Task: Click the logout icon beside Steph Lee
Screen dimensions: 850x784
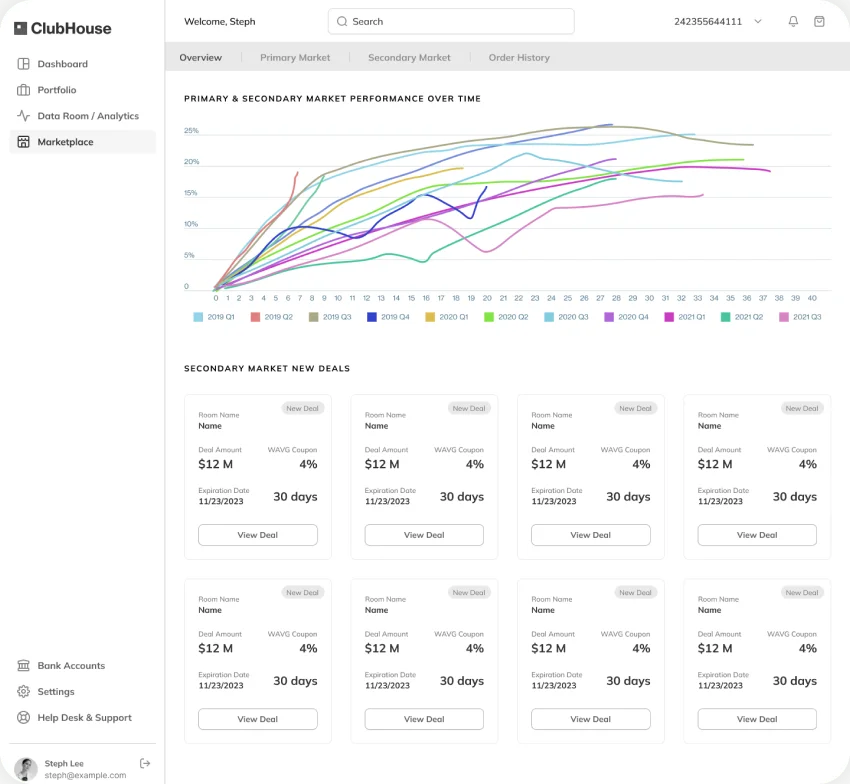Action: pos(145,763)
